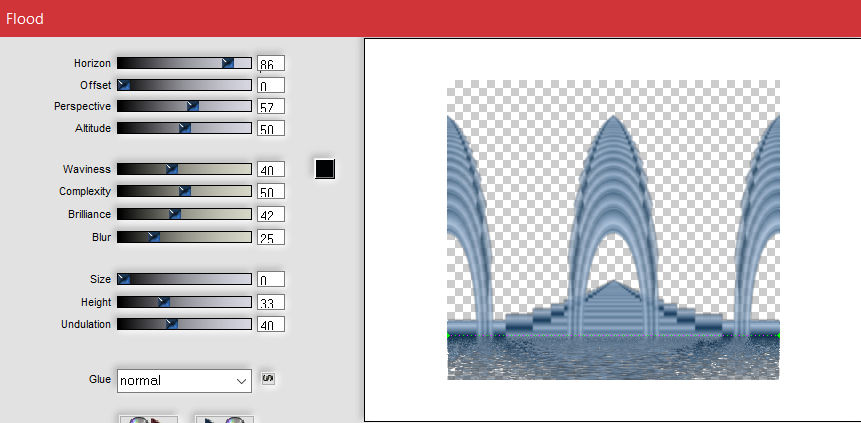The image size is (861, 423).
Task: Click the Waviness slider track
Action: 184,169
